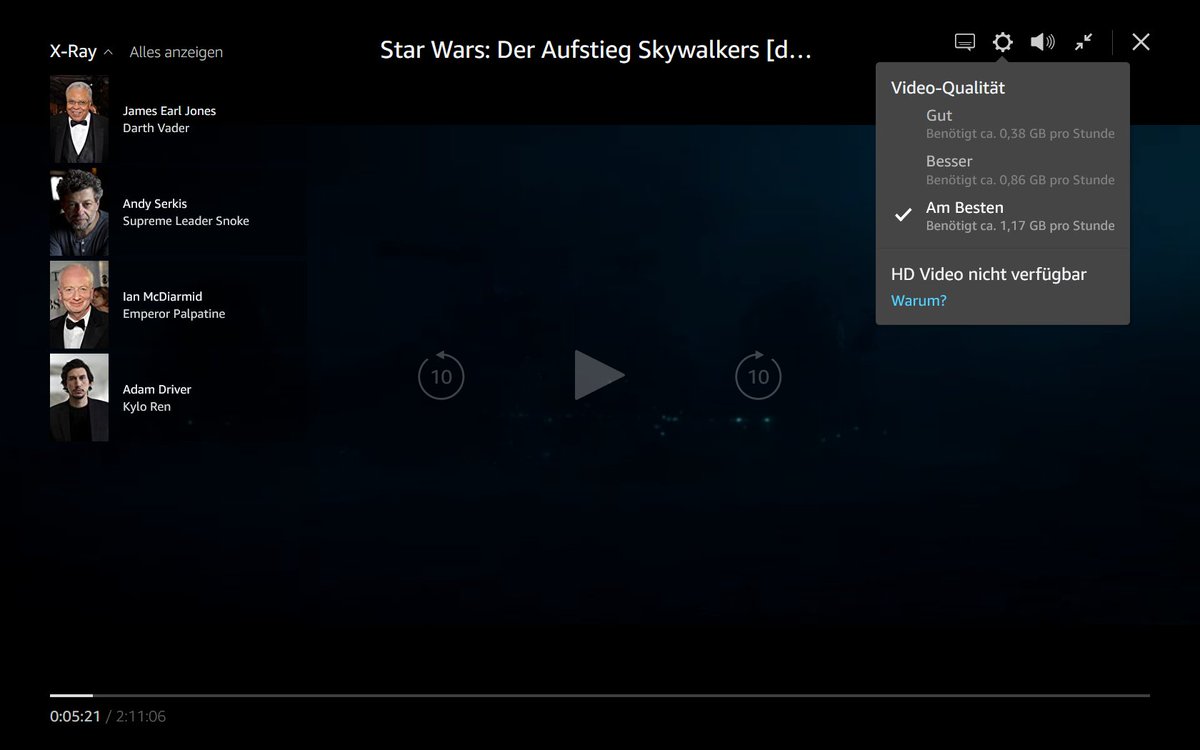Viewport: 1200px width, 750px height.
Task: Click the Emperor Palpatine character label
Action: (x=174, y=314)
